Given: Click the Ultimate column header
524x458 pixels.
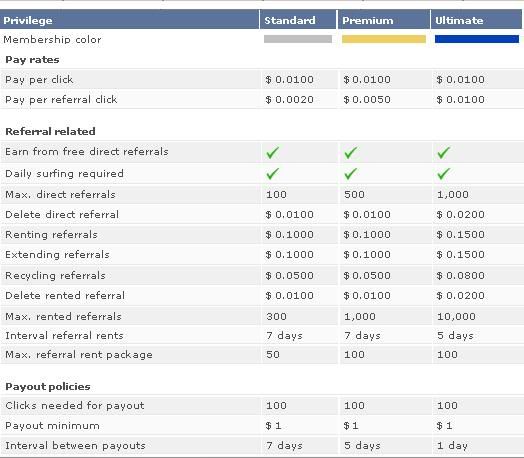Looking at the screenshot, I should point(459,20).
